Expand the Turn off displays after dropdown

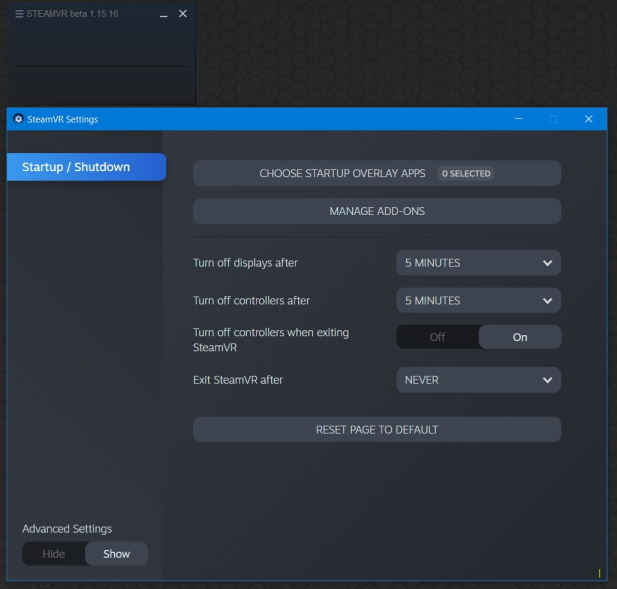[x=478, y=263]
